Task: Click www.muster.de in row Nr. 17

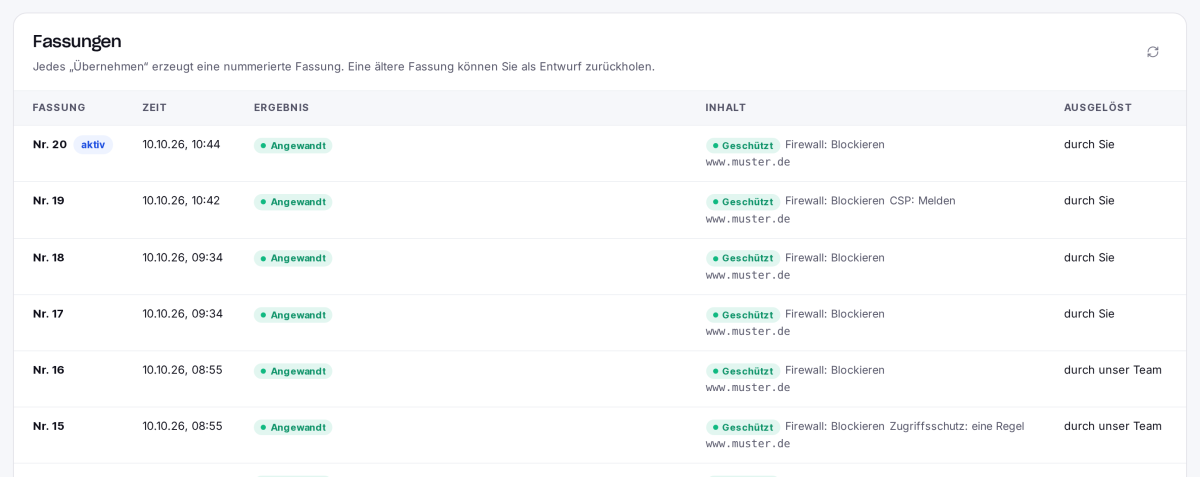Action: click(x=748, y=331)
